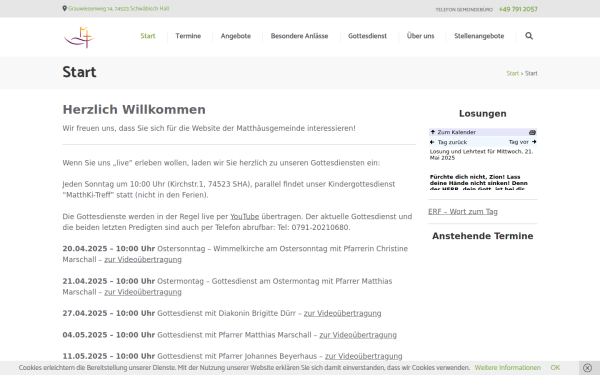Click the text 20.04.2025 – 10:00 Uhr
Viewport: 600px width, 375px height.
click(x=109, y=249)
